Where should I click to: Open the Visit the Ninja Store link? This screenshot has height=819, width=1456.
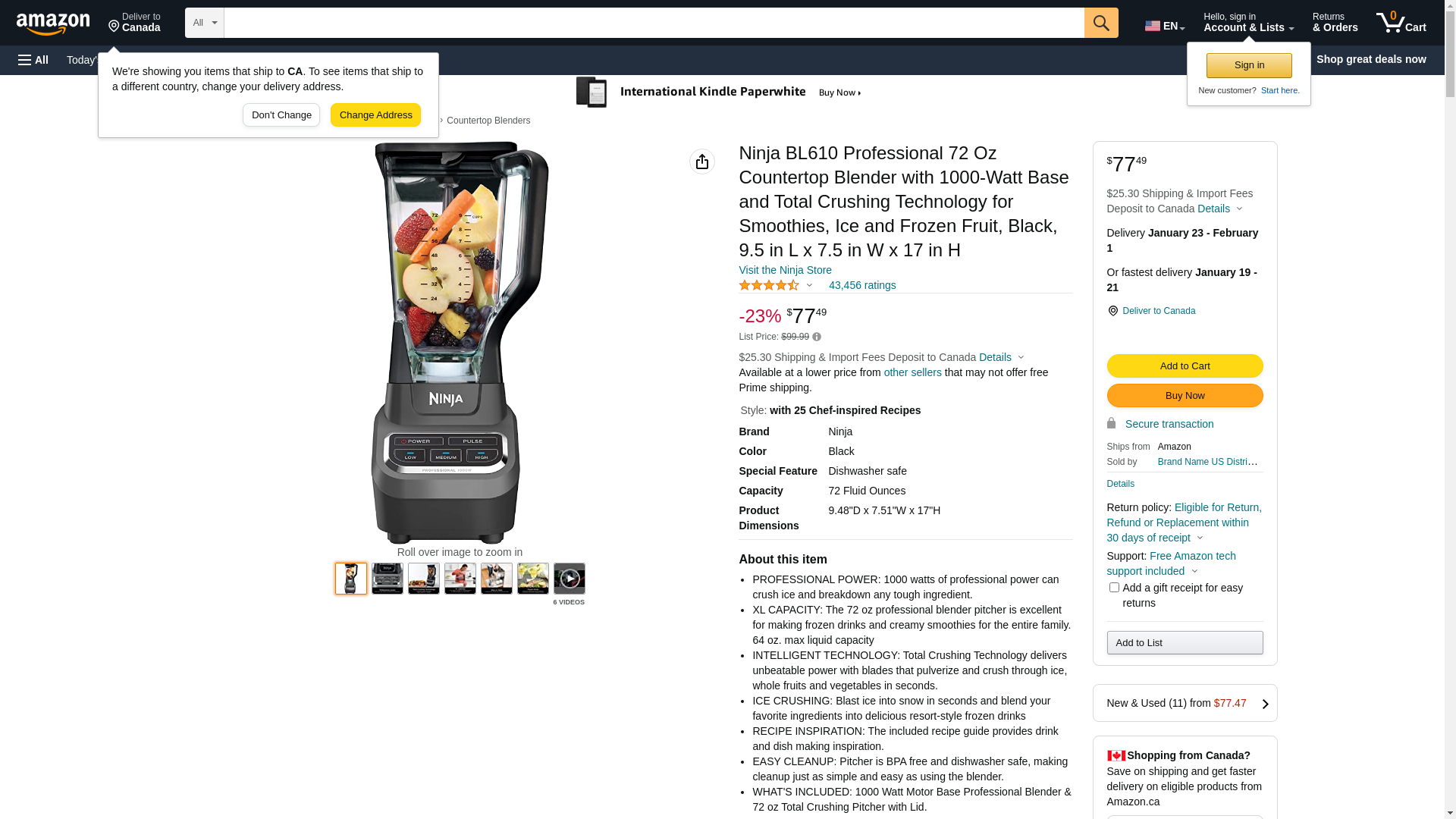[785, 270]
